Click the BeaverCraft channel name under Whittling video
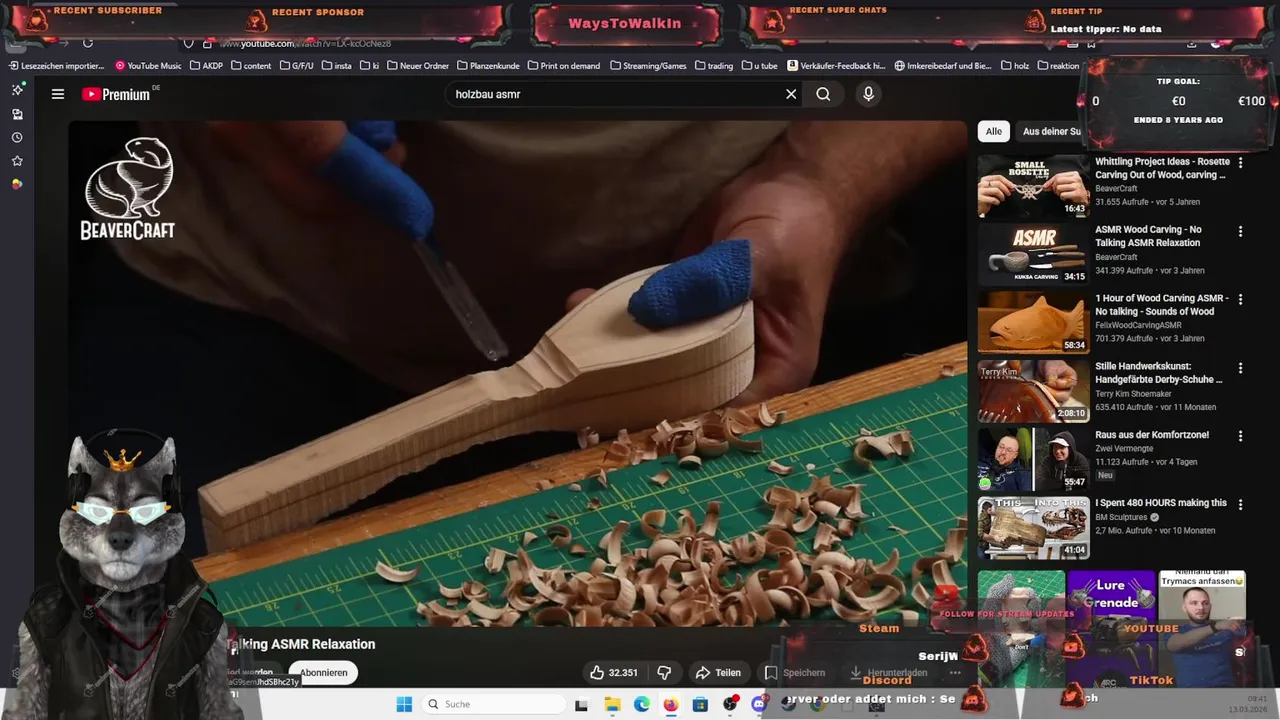 [x=1116, y=188]
